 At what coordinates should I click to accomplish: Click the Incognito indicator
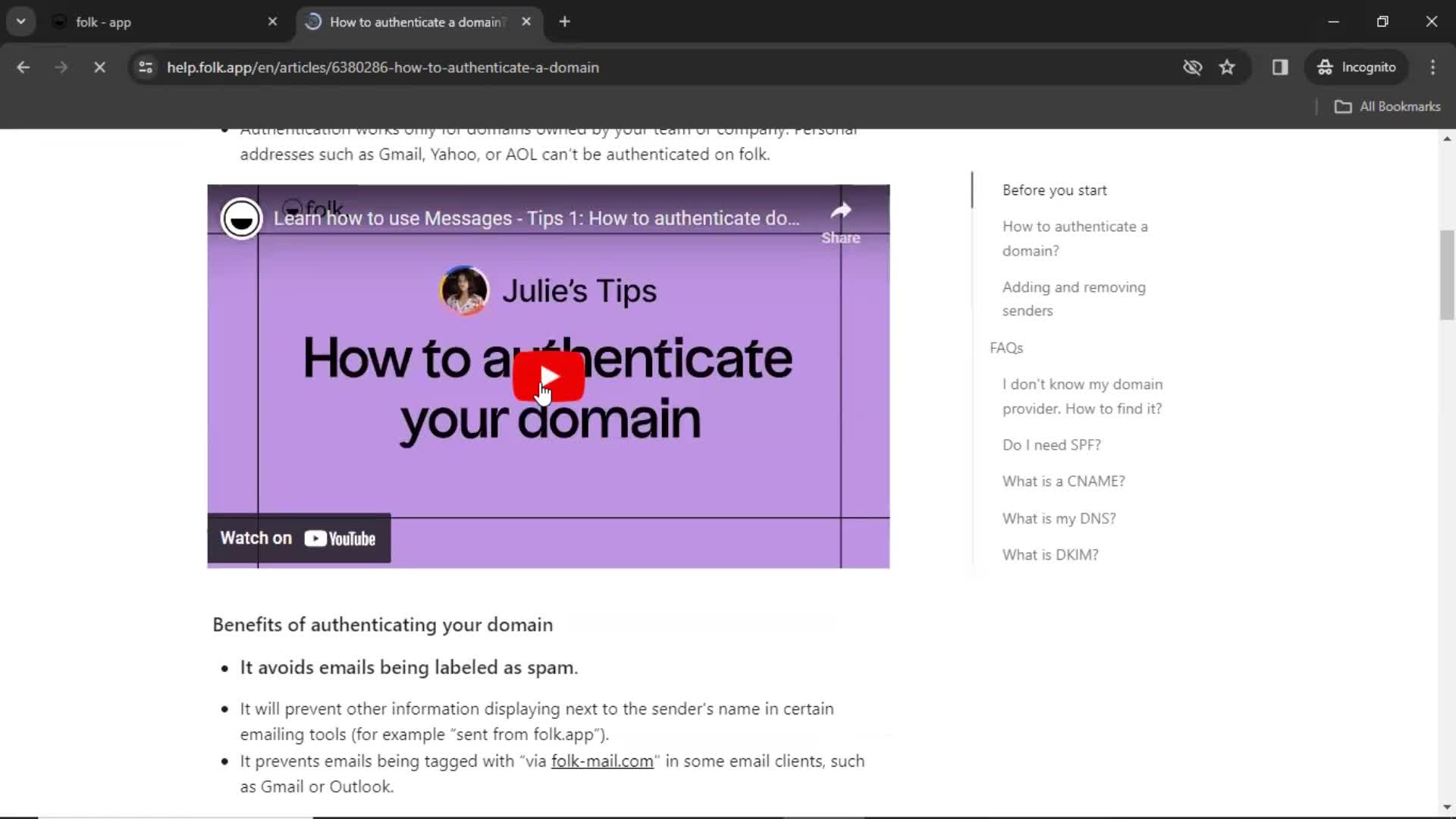pos(1357,67)
